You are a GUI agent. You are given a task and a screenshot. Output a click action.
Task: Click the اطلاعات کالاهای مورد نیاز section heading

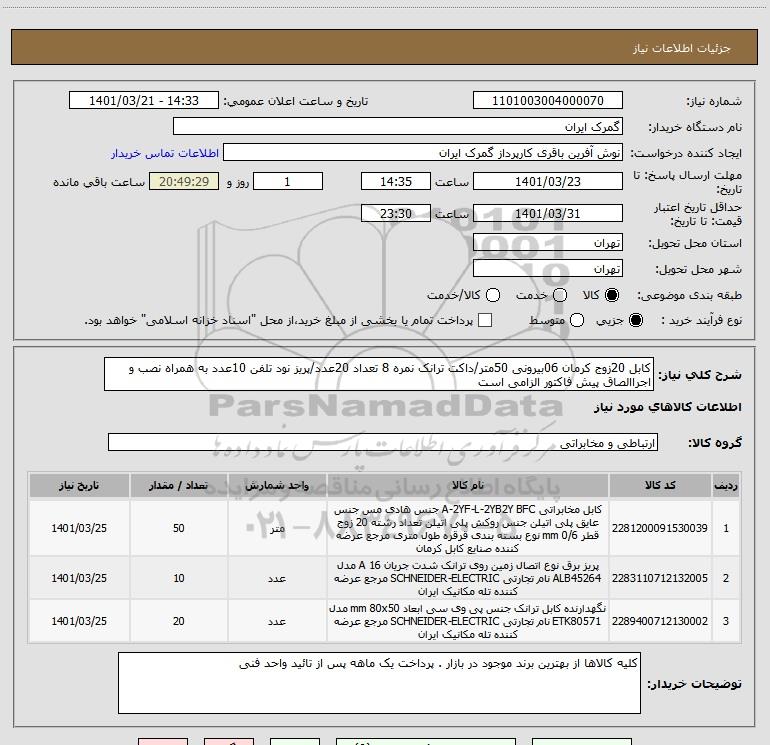[x=667, y=407]
